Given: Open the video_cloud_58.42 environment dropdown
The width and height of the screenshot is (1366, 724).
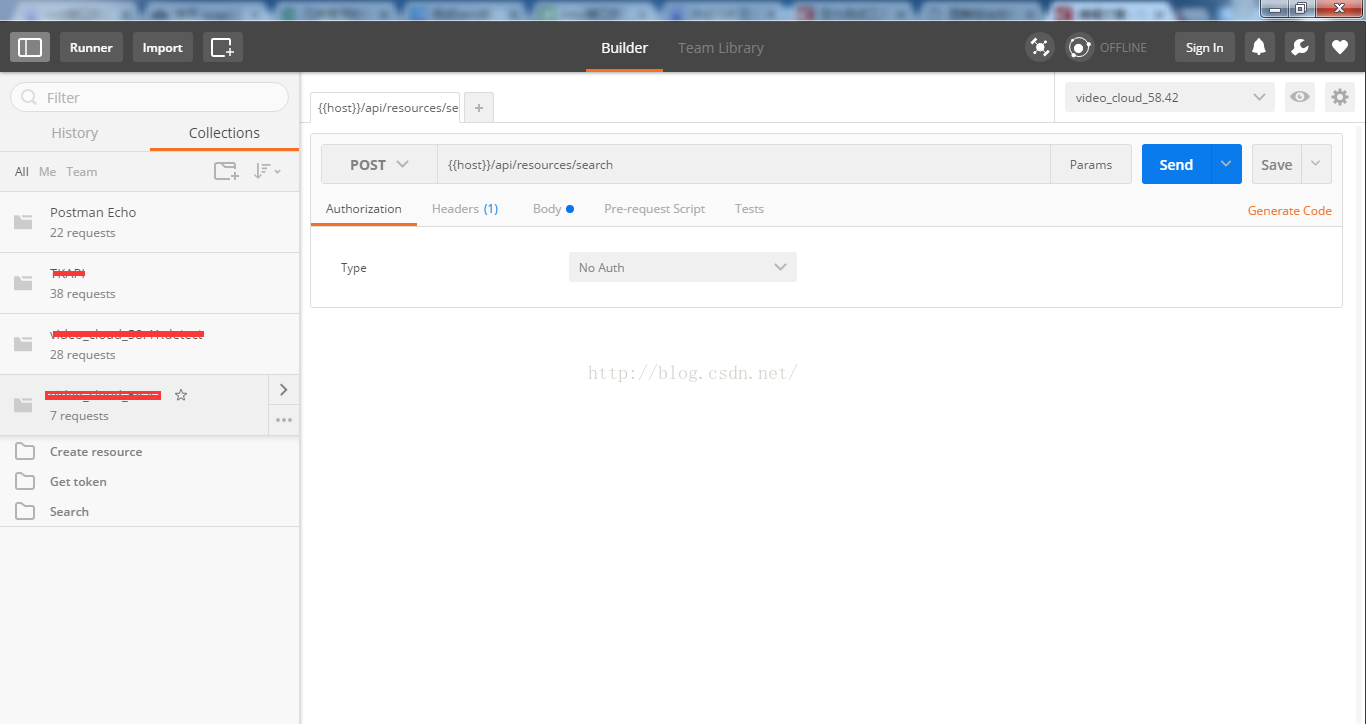Looking at the screenshot, I should [x=1169, y=97].
